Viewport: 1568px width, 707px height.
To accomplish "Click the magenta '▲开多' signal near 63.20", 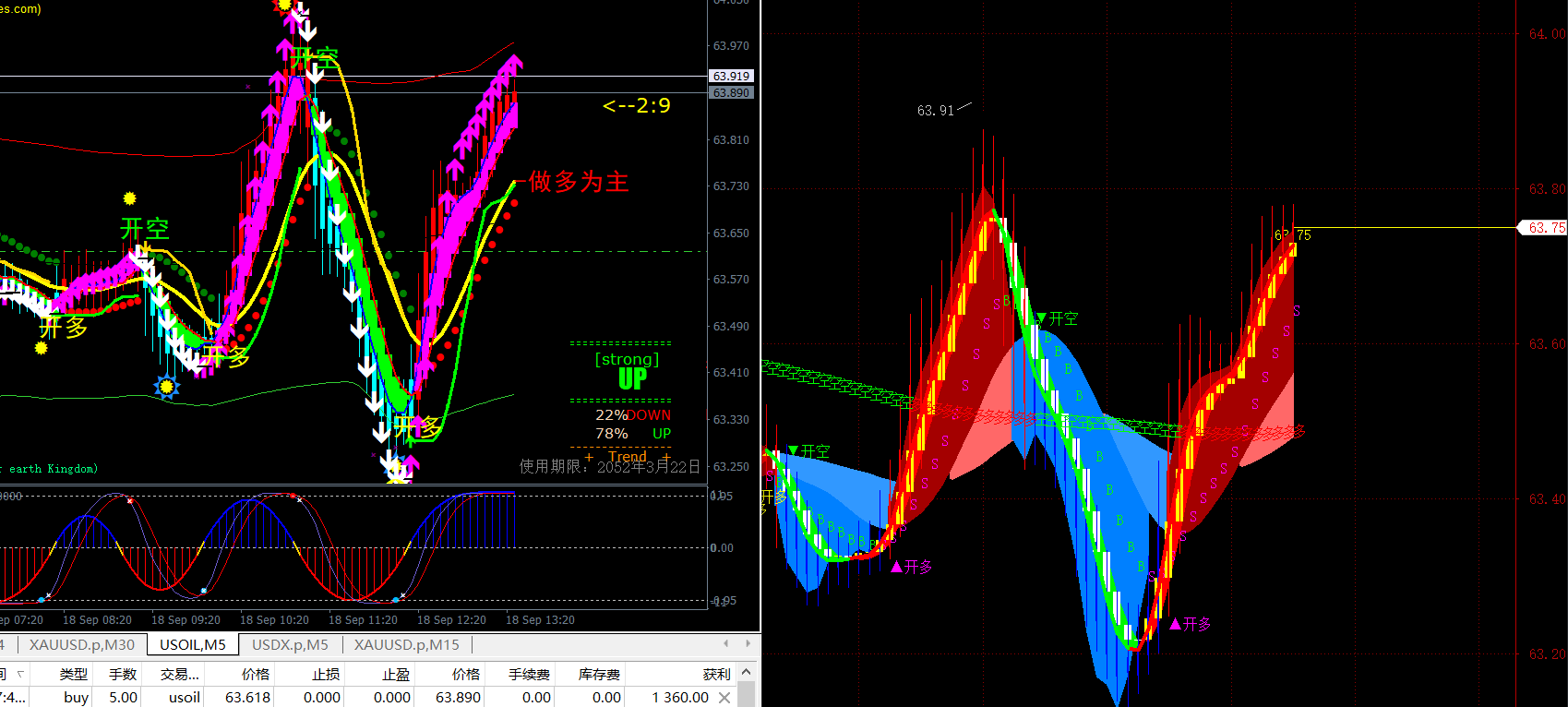I will click(x=1191, y=624).
